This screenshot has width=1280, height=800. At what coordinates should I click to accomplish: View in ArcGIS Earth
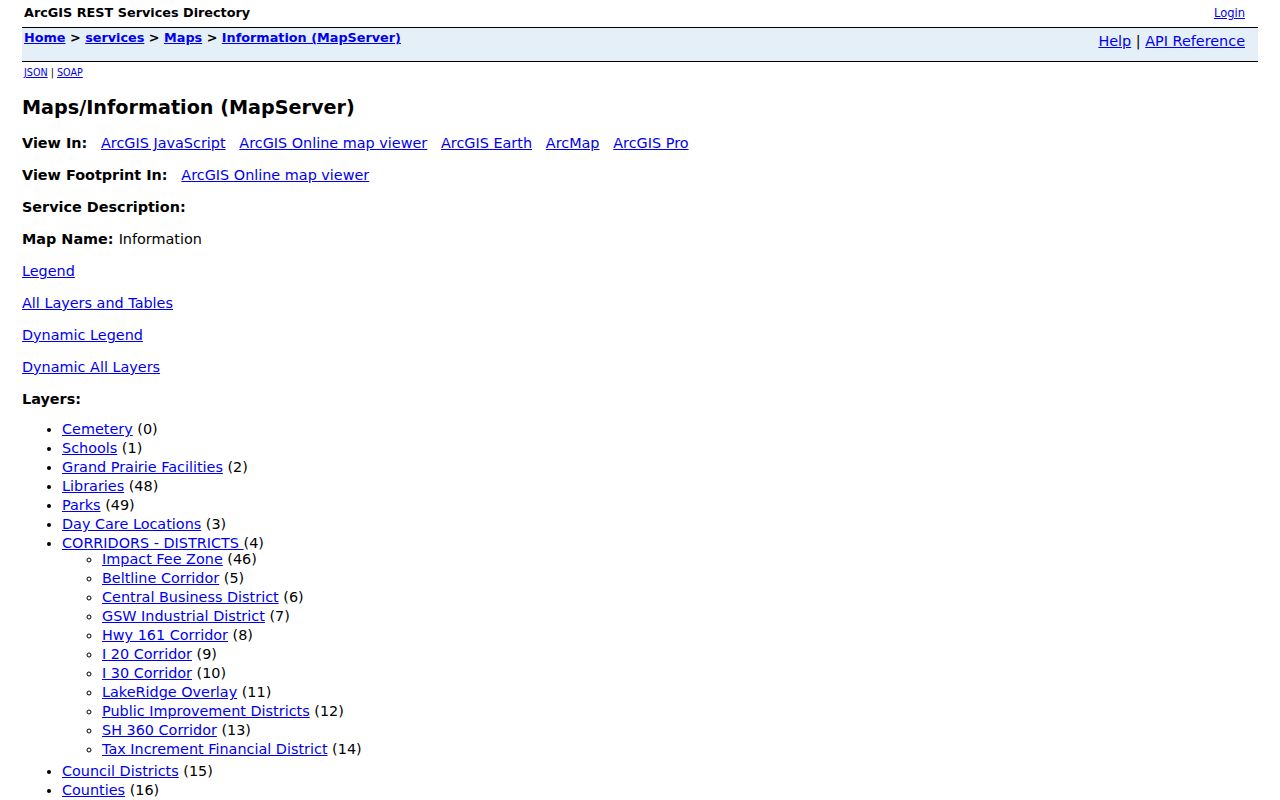(x=486, y=143)
